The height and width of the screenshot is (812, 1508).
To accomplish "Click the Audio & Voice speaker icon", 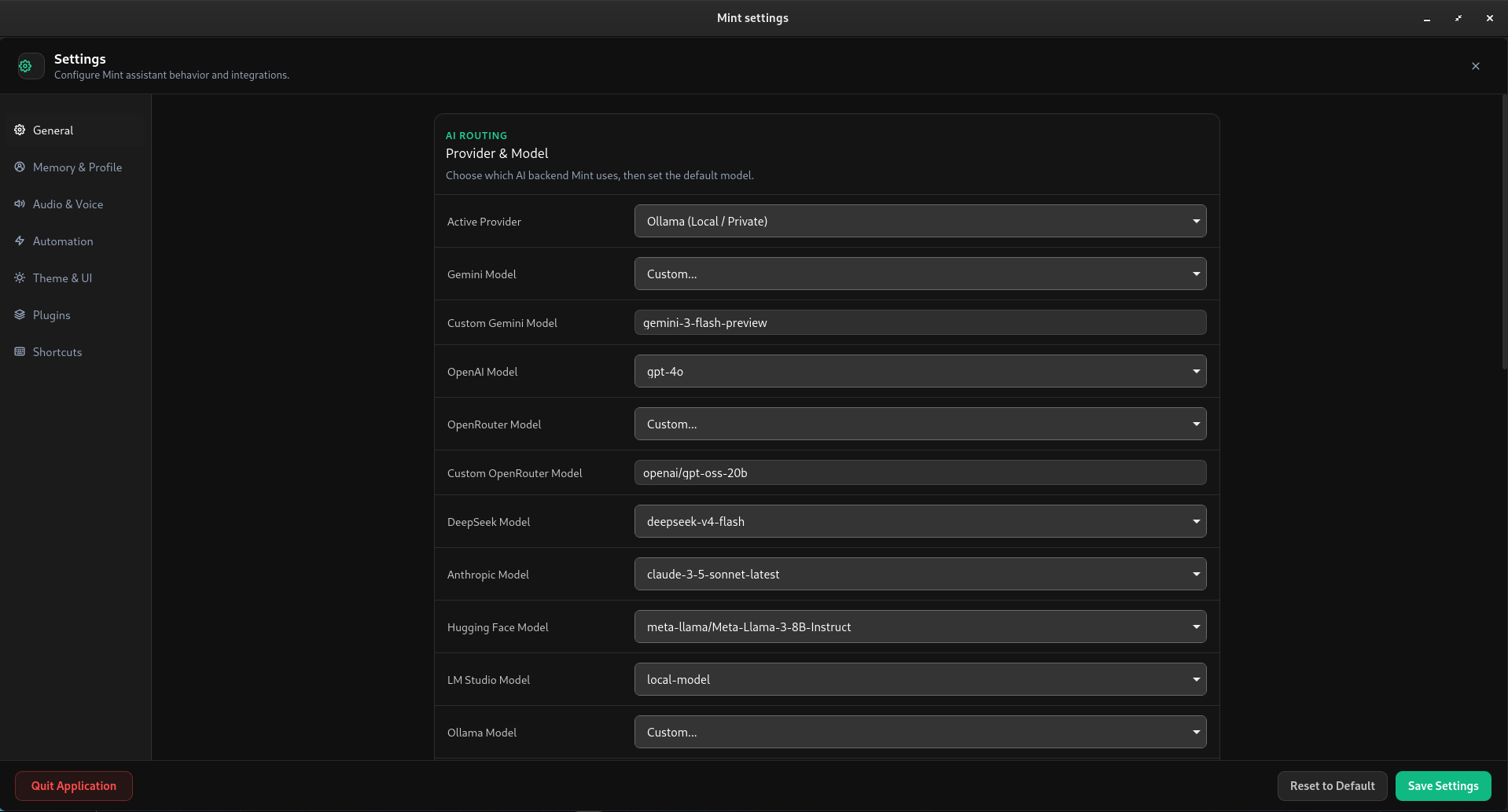I will pyautogui.click(x=20, y=204).
